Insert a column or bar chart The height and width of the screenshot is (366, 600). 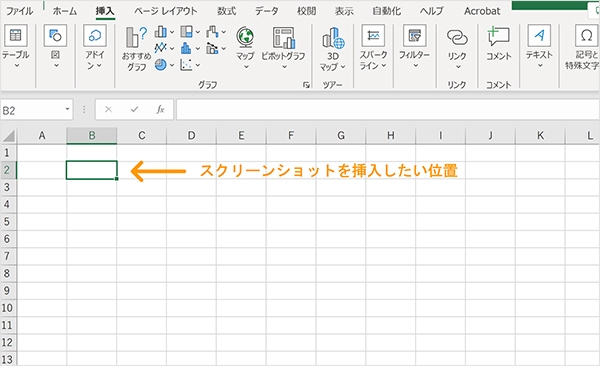click(x=161, y=32)
